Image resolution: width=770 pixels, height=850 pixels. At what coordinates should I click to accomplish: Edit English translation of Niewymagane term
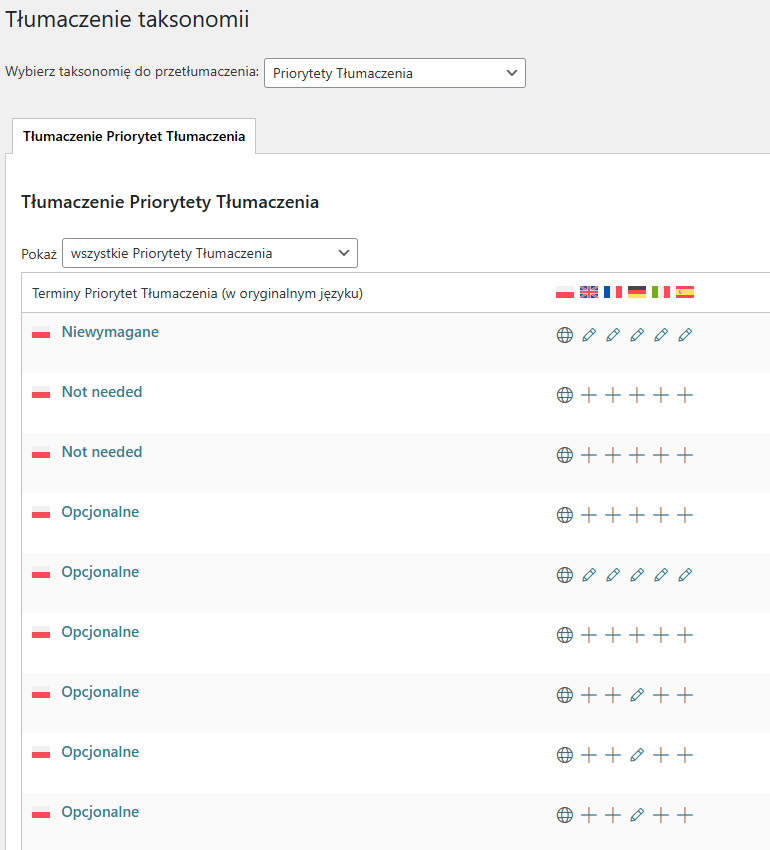tap(589, 335)
